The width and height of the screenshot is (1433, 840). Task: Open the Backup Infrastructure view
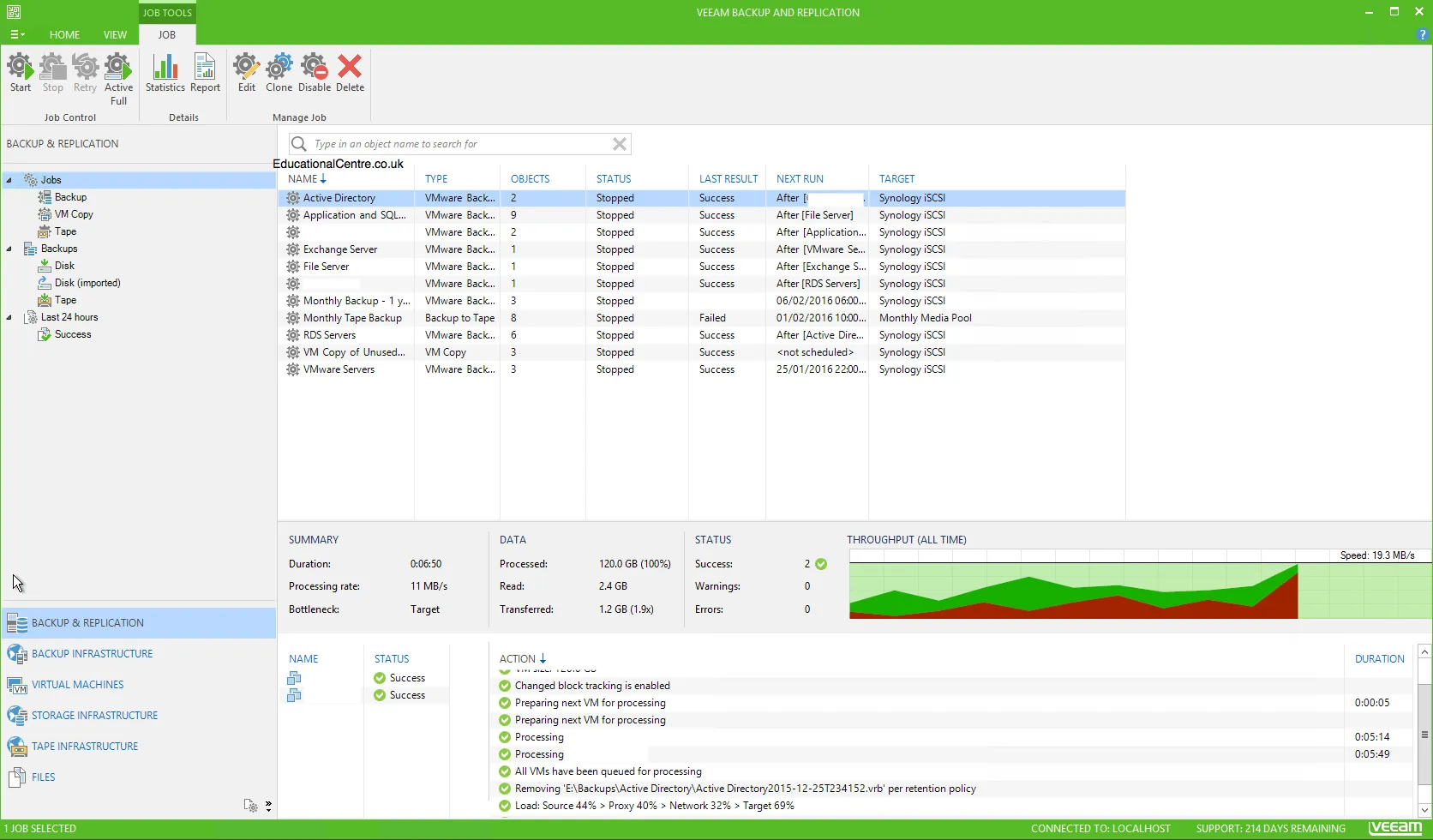[x=139, y=654]
